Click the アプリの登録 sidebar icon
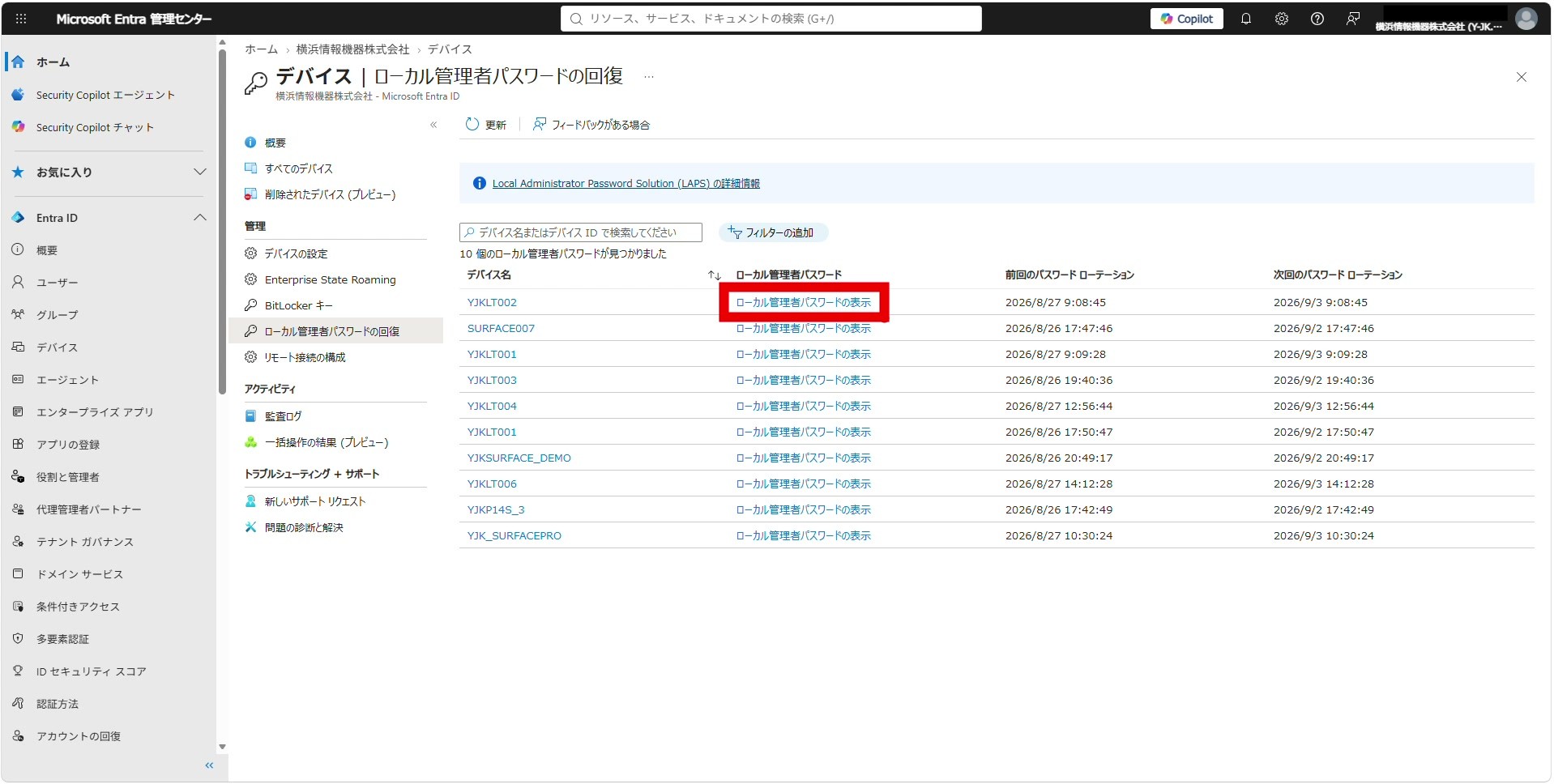Screen dimensions: 1554x784 click(18, 444)
